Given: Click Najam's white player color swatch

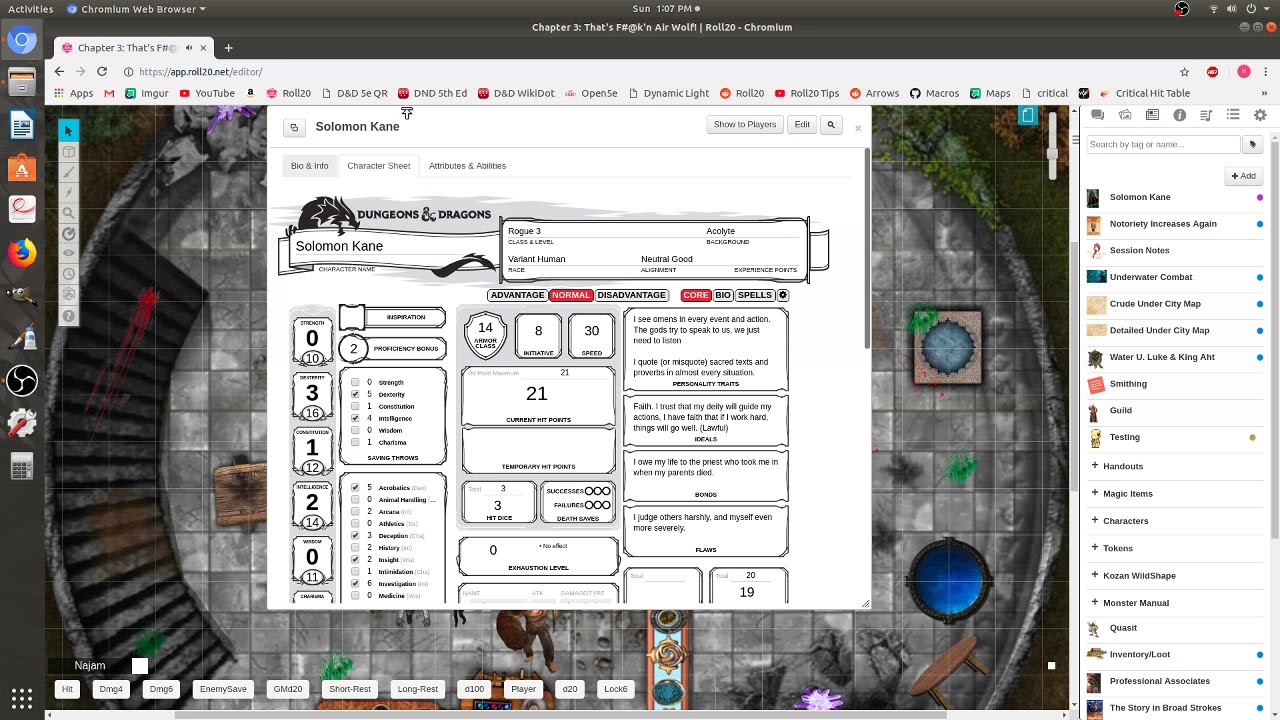Looking at the screenshot, I should click(140, 666).
